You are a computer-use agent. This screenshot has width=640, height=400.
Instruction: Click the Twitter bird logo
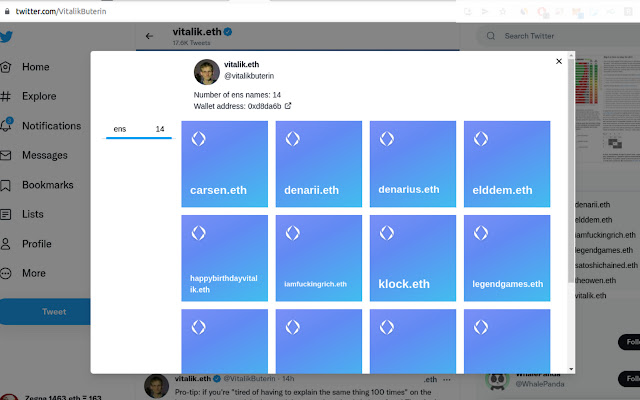6,37
